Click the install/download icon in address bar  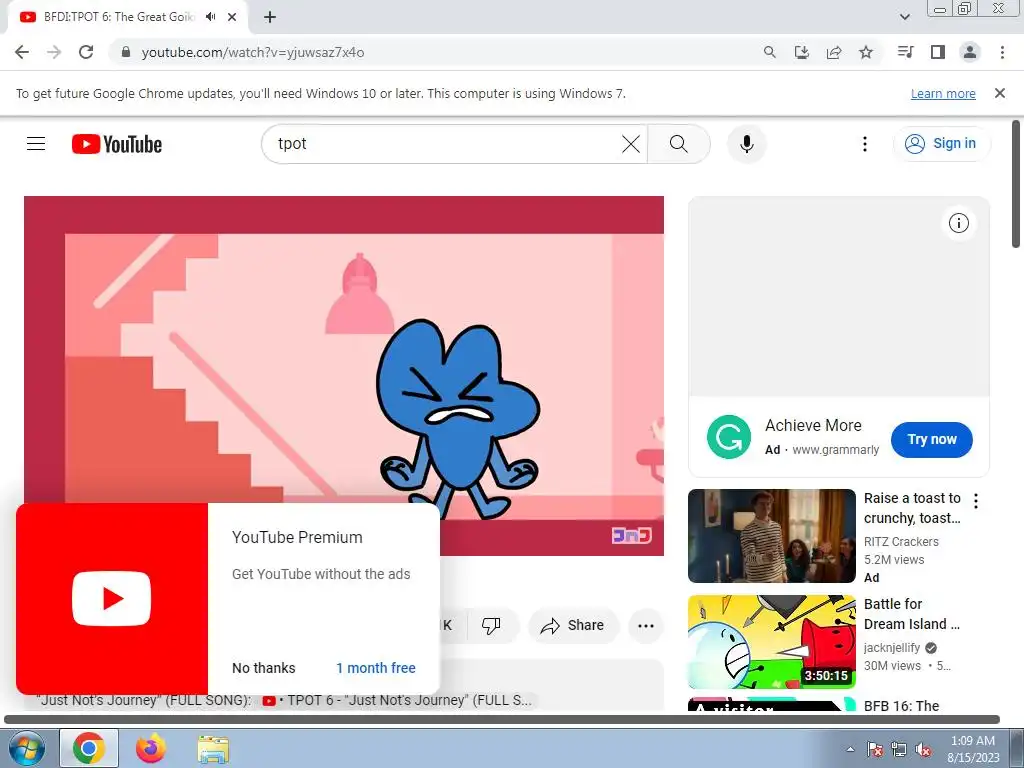click(x=802, y=52)
